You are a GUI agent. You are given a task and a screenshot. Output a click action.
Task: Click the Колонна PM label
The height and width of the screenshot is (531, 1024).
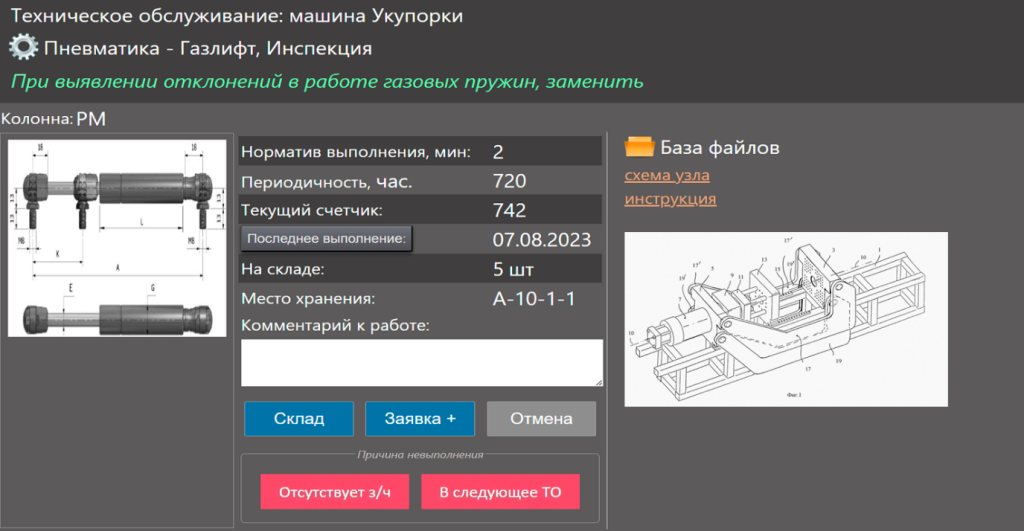coord(90,119)
